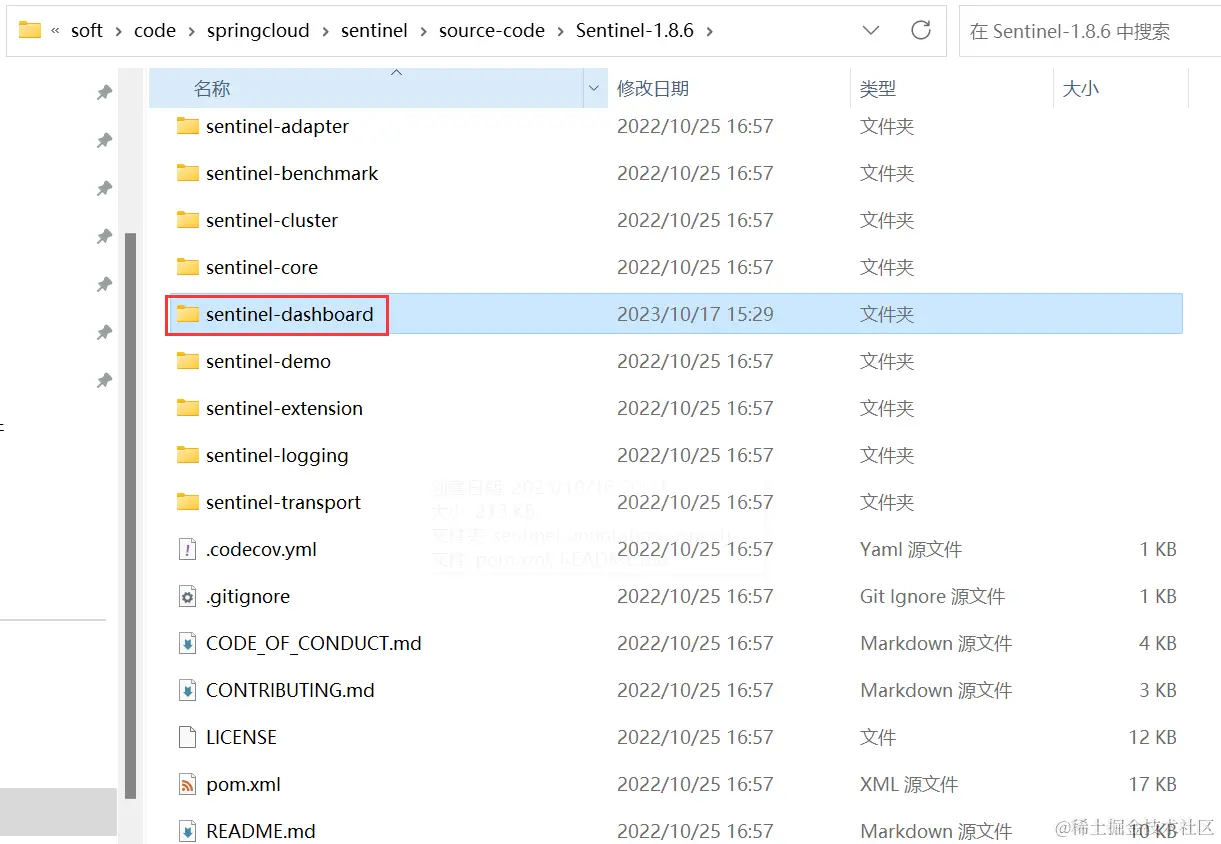Select the sentinel-core folder name
This screenshot has height=844, width=1221.
262,267
